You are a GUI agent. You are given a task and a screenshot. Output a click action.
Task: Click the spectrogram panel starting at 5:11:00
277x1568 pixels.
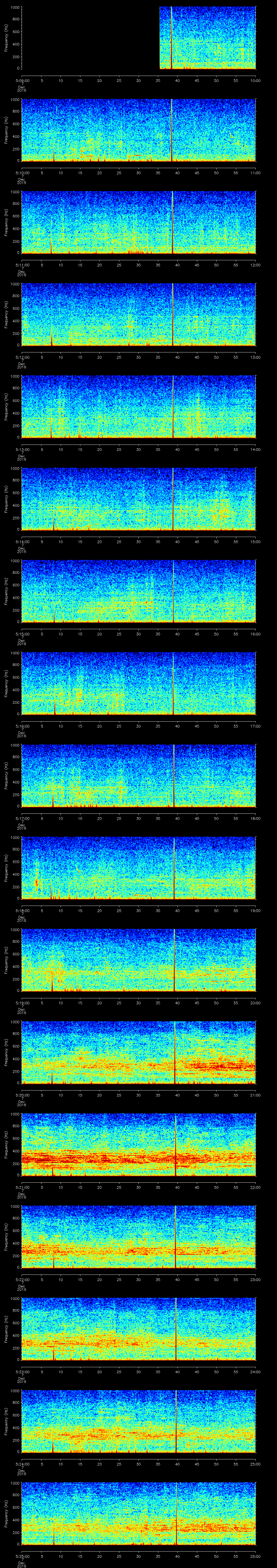point(139,223)
